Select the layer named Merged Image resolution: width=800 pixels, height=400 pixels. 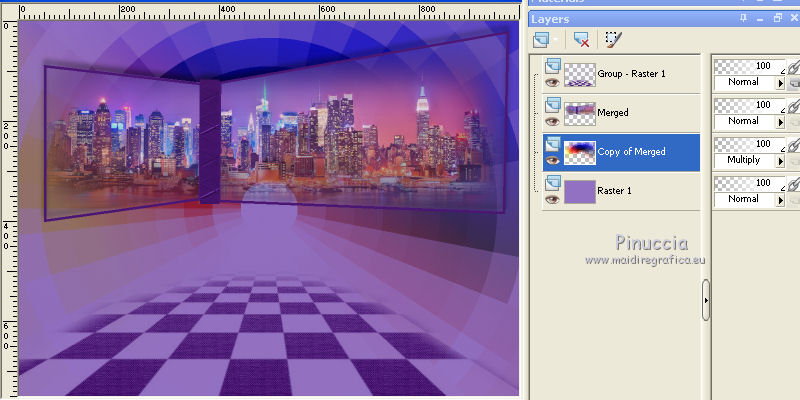pyautogui.click(x=613, y=113)
